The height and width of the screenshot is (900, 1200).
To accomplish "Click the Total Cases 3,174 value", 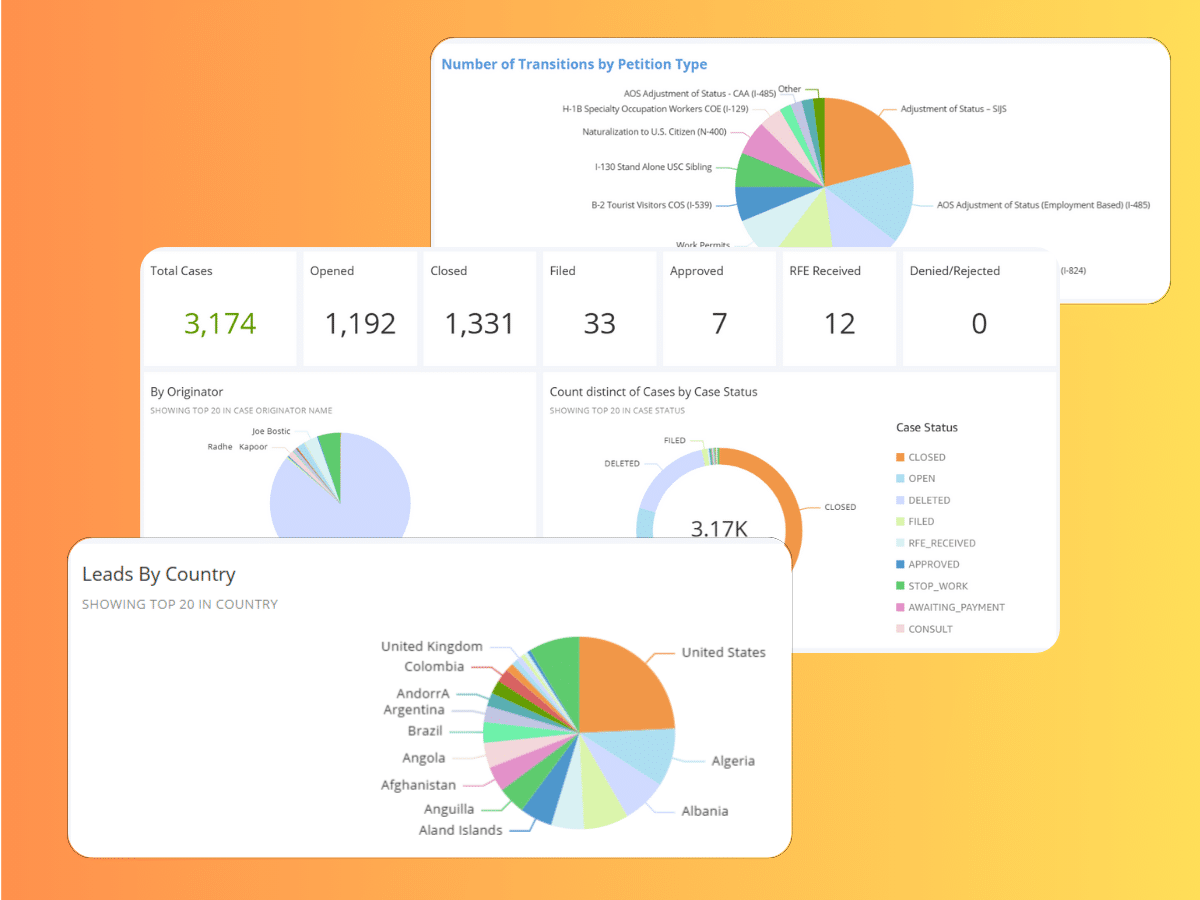I will [x=220, y=324].
